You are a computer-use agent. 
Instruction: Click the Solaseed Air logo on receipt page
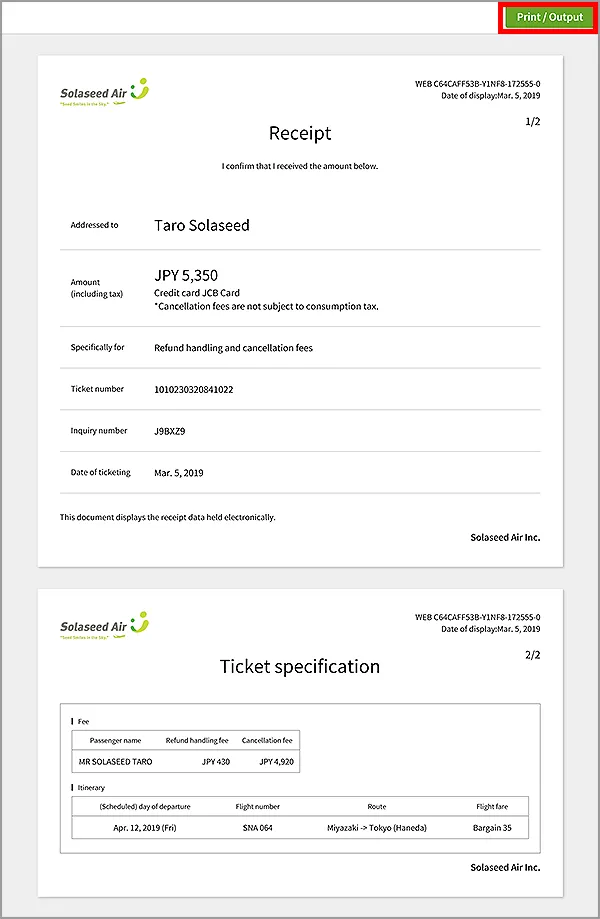[104, 92]
